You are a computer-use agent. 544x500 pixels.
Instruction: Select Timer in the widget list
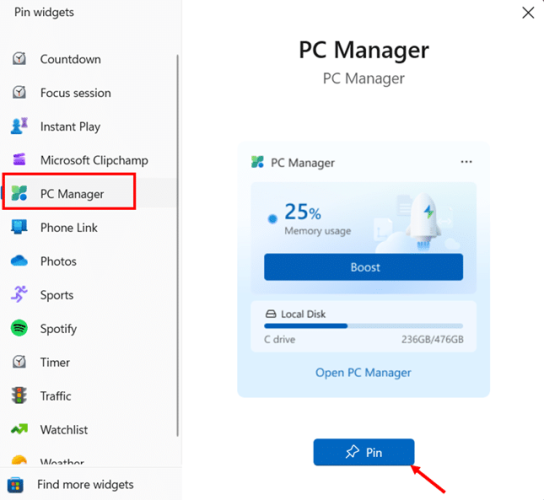[x=89, y=362]
